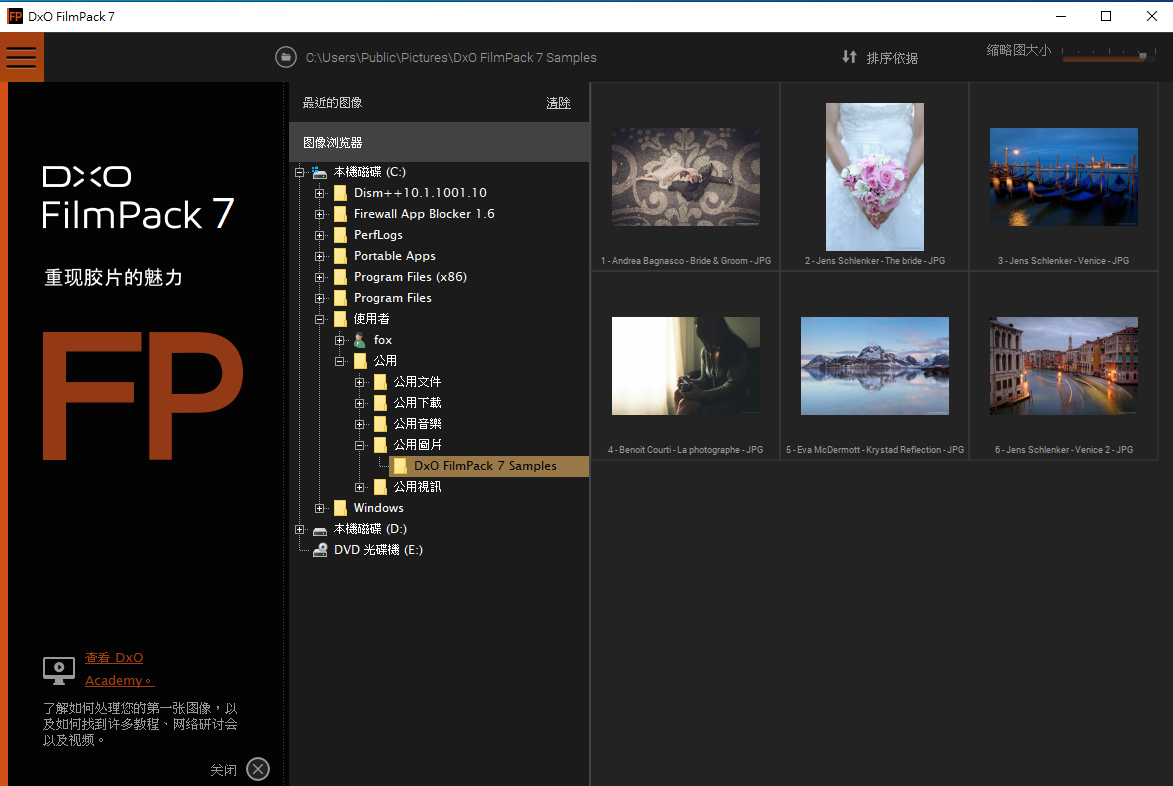Click the 公用文件 folder icon

click(380, 382)
